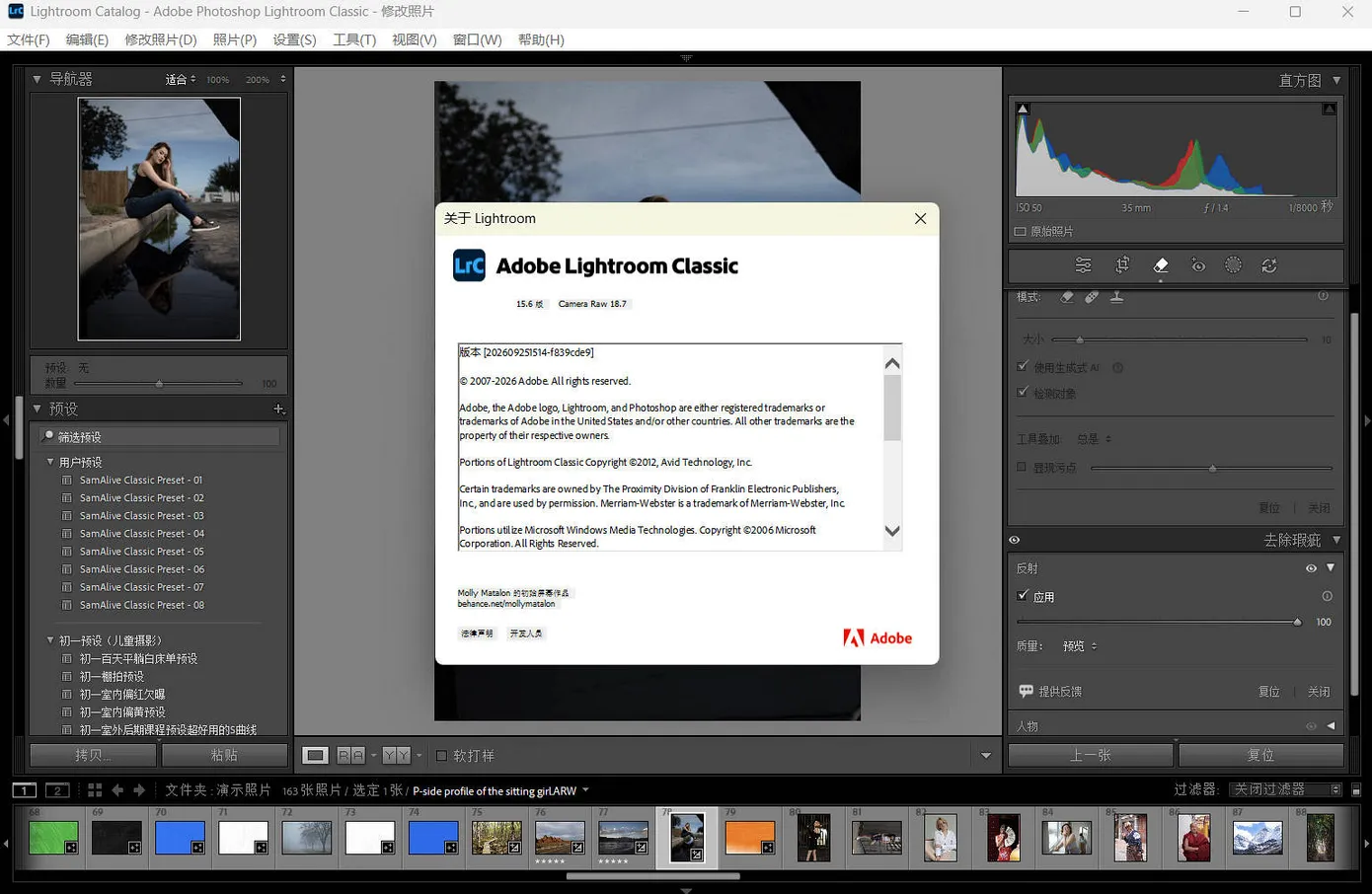The height and width of the screenshot is (894, 1372).
Task: Toggle the 反射 section eye icon
Action: click(1311, 568)
